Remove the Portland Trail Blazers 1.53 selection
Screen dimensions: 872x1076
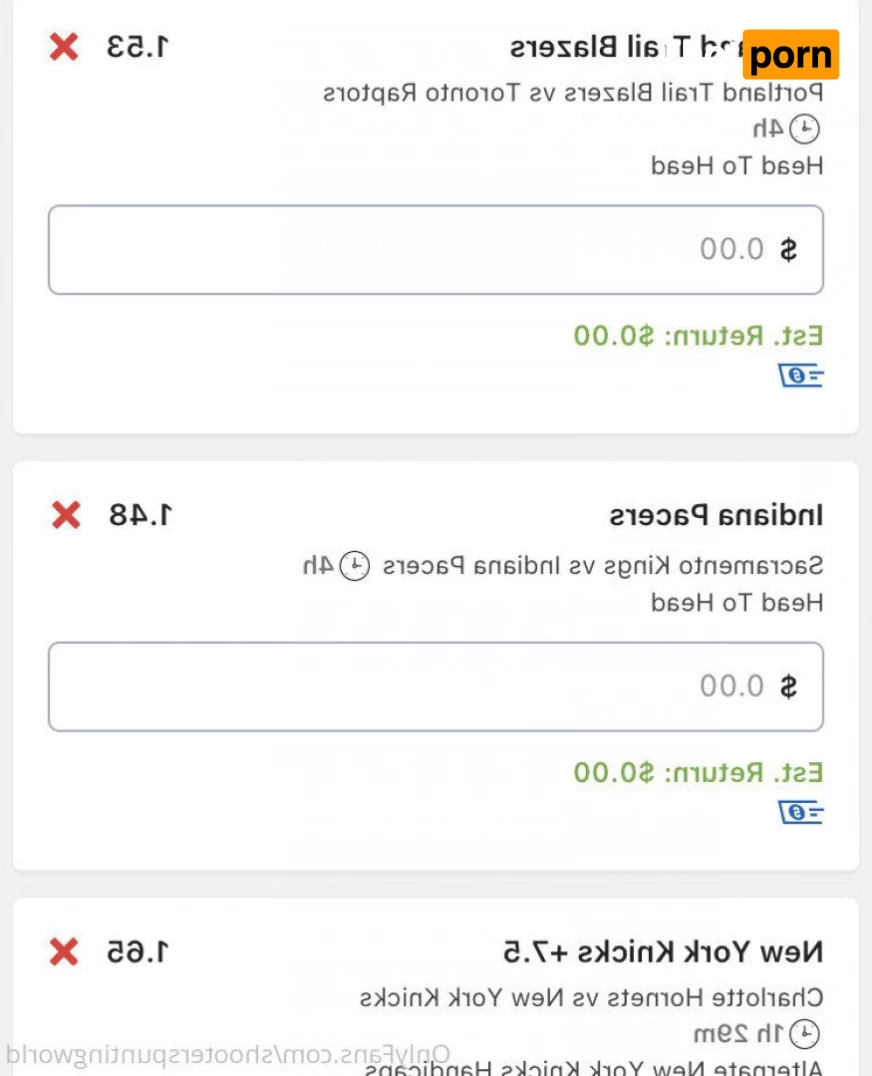pos(65,46)
